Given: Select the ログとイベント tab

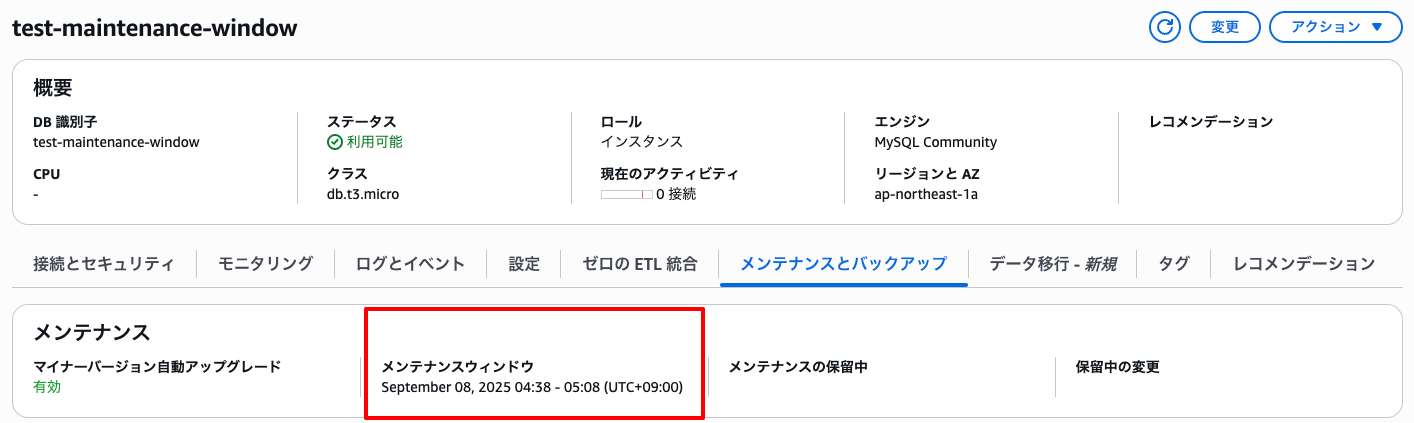Looking at the screenshot, I should coord(410,264).
